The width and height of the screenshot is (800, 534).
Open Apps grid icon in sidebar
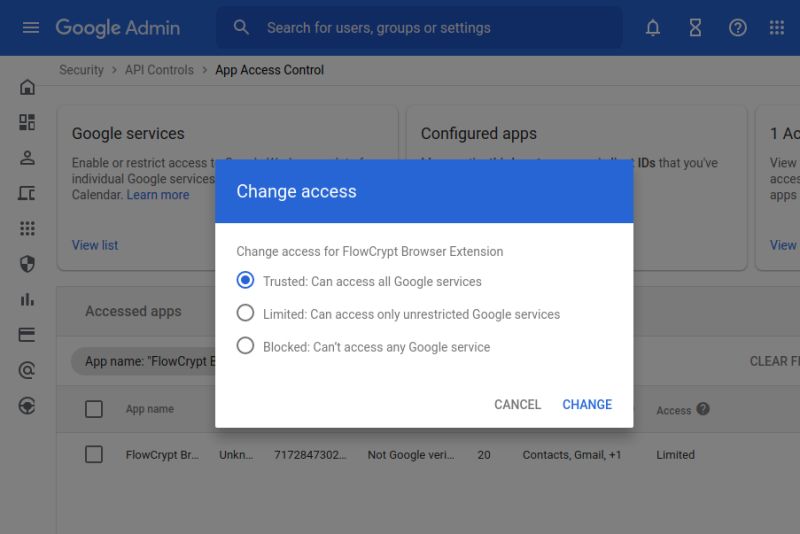click(x=27, y=228)
